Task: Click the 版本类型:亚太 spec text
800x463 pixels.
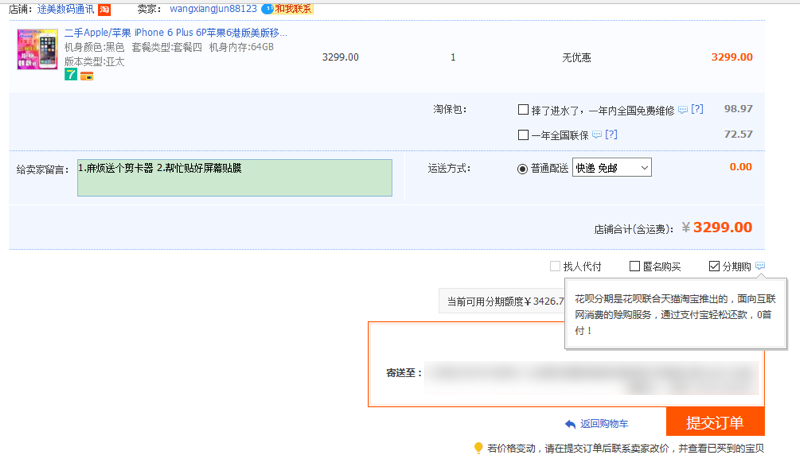Action: point(94,62)
